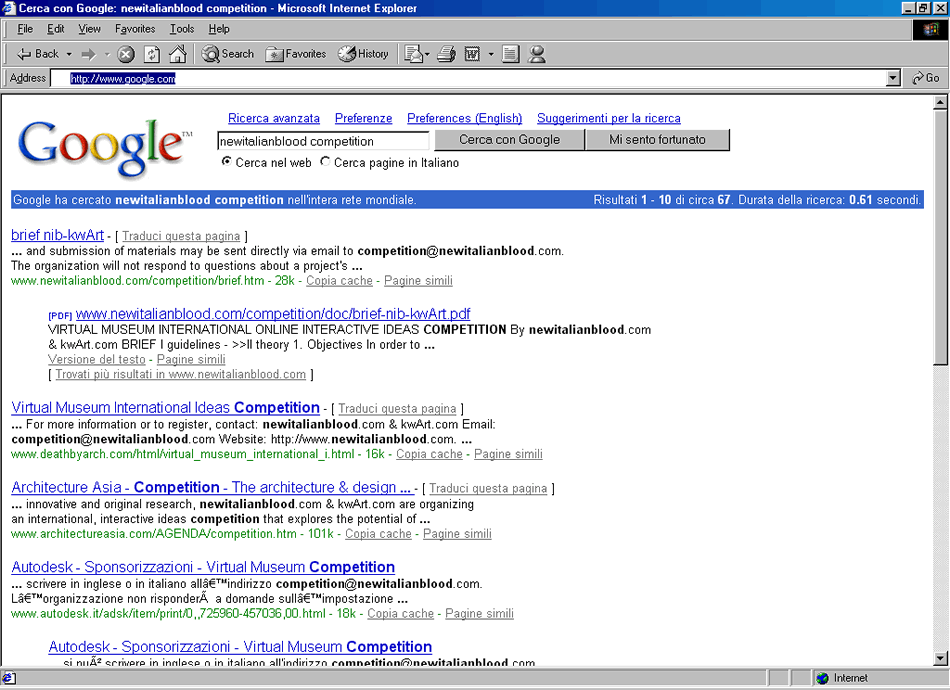Open 'Virtual Museum International Ideas Competition' result

click(x=165, y=408)
